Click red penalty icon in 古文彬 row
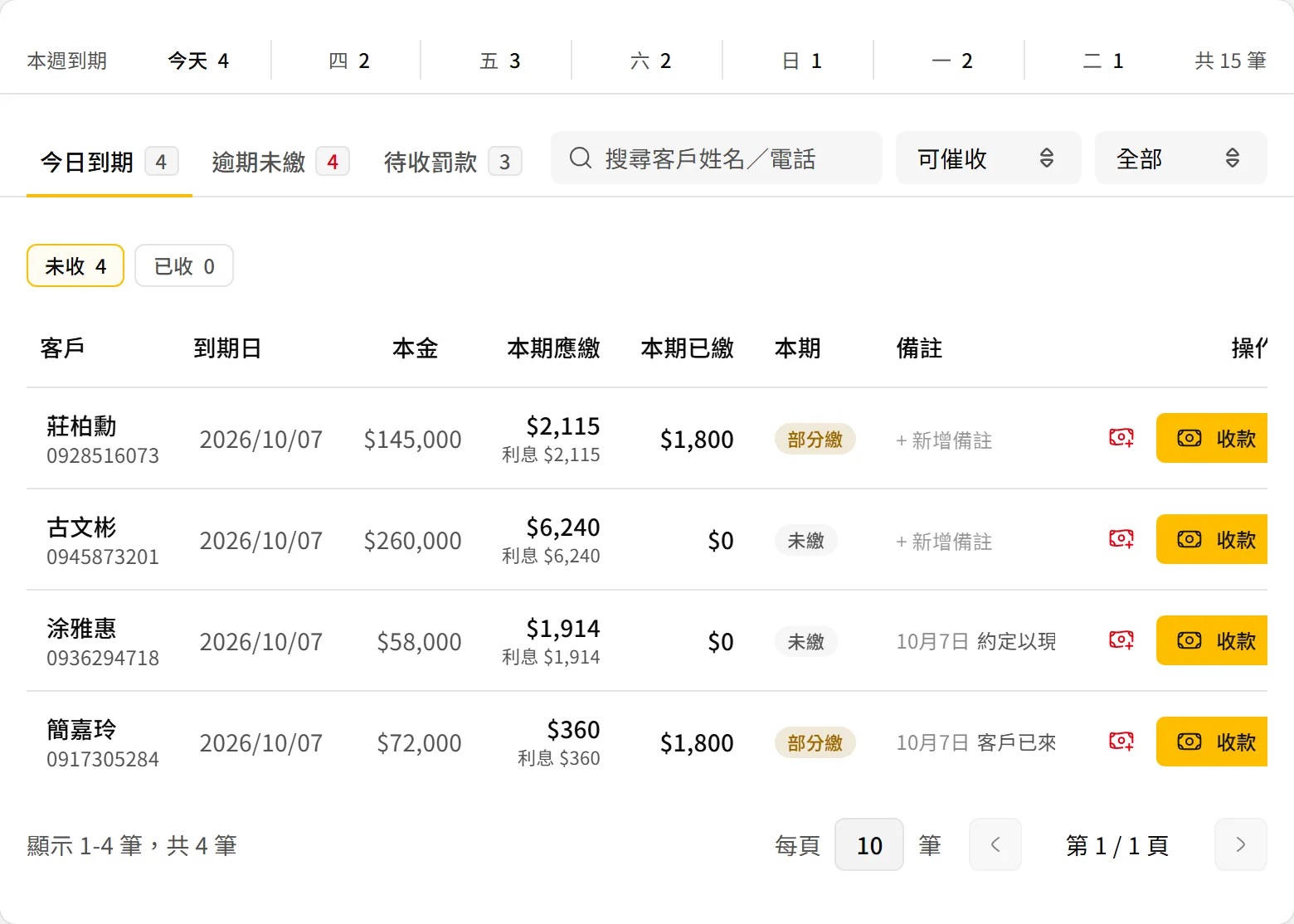The height and width of the screenshot is (924, 1294). click(x=1121, y=538)
